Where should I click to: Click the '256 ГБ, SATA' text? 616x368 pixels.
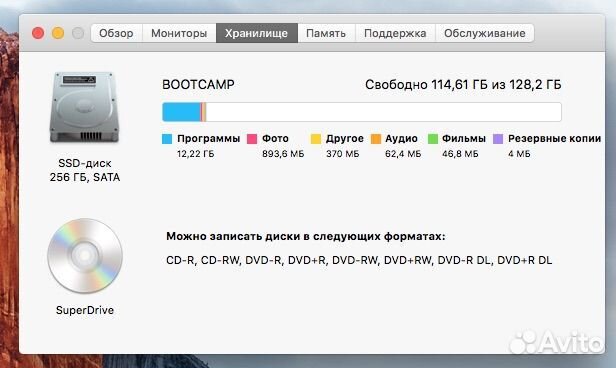pos(85,178)
